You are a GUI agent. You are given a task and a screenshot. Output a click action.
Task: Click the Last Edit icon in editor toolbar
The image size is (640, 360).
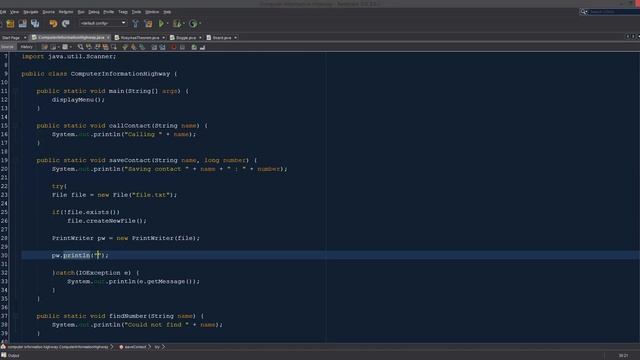coord(44,47)
